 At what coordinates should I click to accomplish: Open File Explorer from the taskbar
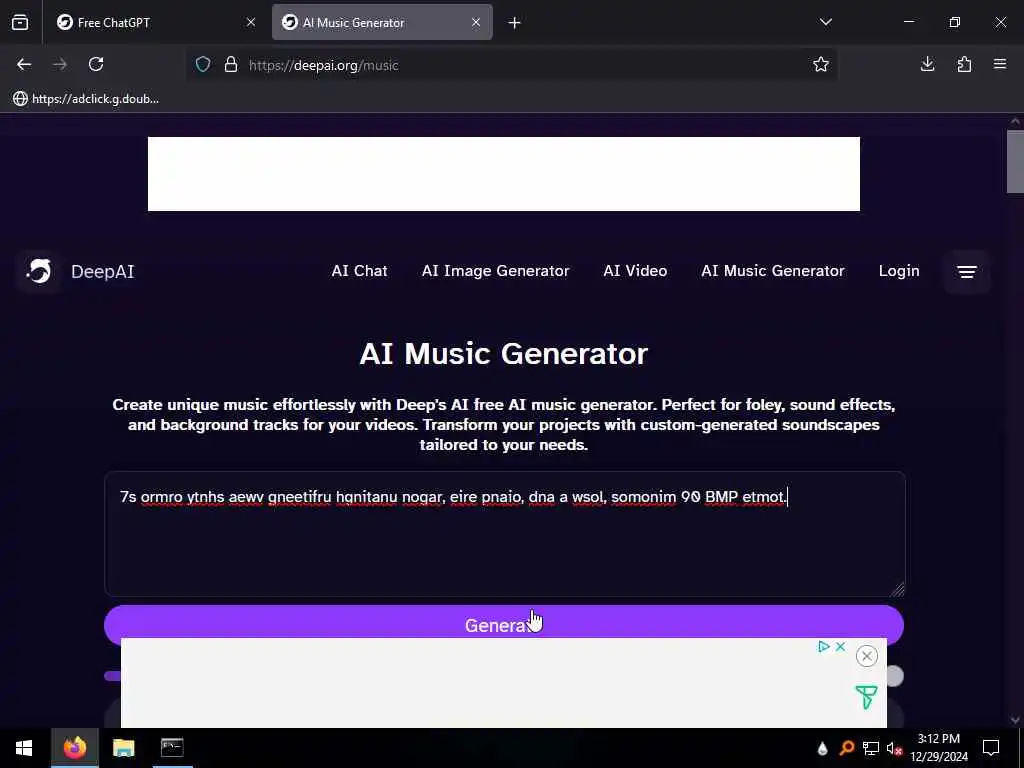[x=123, y=748]
